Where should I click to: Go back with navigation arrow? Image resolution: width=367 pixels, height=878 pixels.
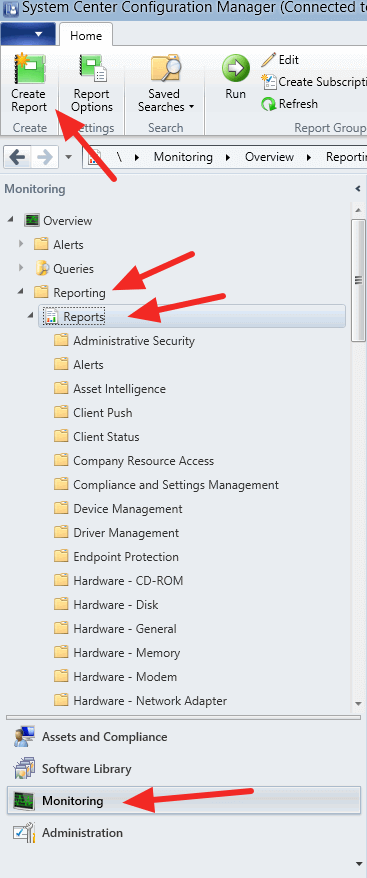tap(18, 157)
